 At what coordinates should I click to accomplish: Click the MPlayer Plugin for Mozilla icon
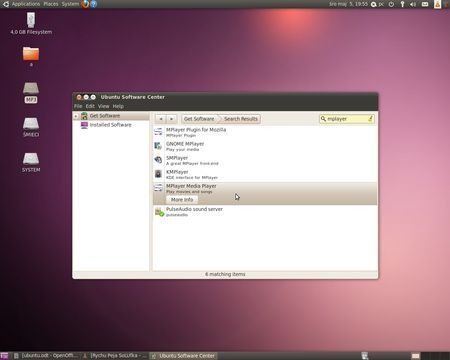[x=158, y=132]
